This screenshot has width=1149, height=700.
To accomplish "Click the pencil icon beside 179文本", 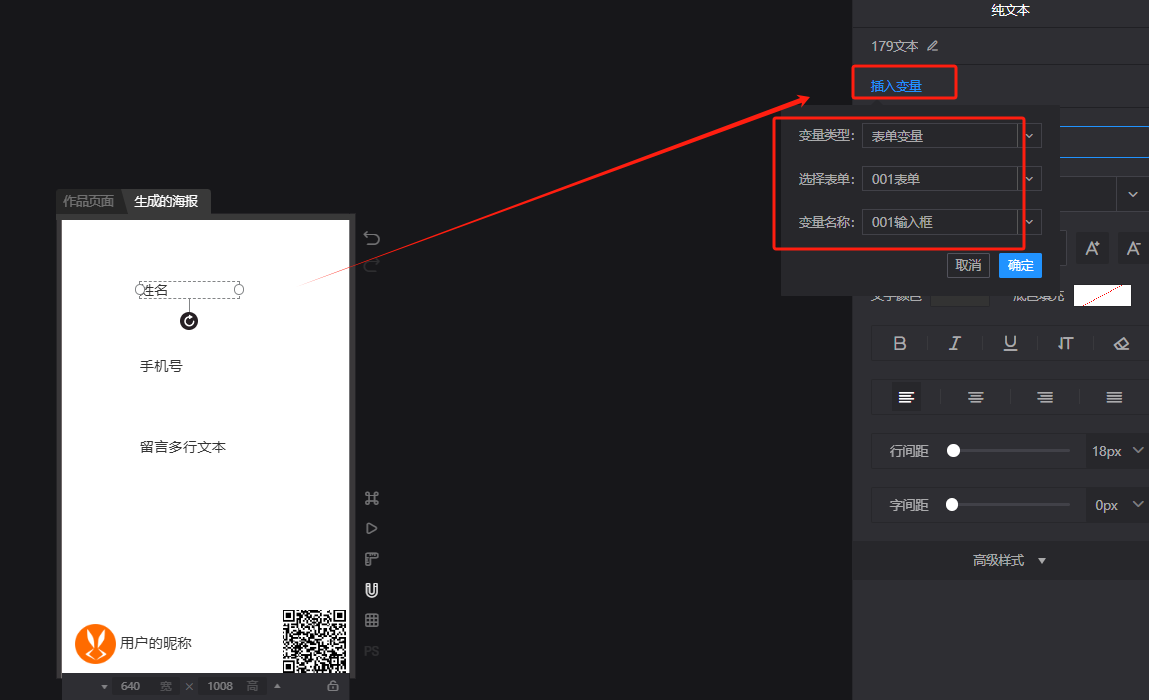I will coord(932,45).
